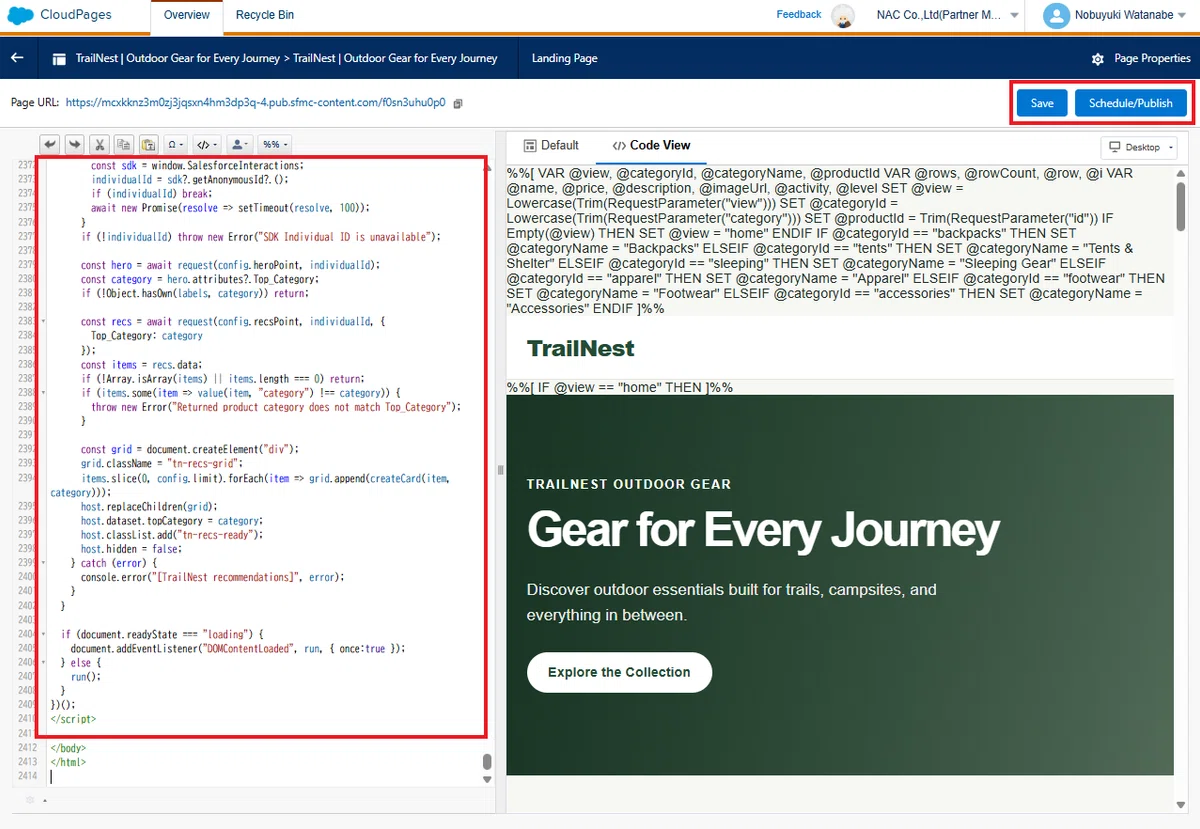The image size is (1200, 829).
Task: Click the Nobuyuki Watanabe avatar icon
Action: [x=1056, y=15]
